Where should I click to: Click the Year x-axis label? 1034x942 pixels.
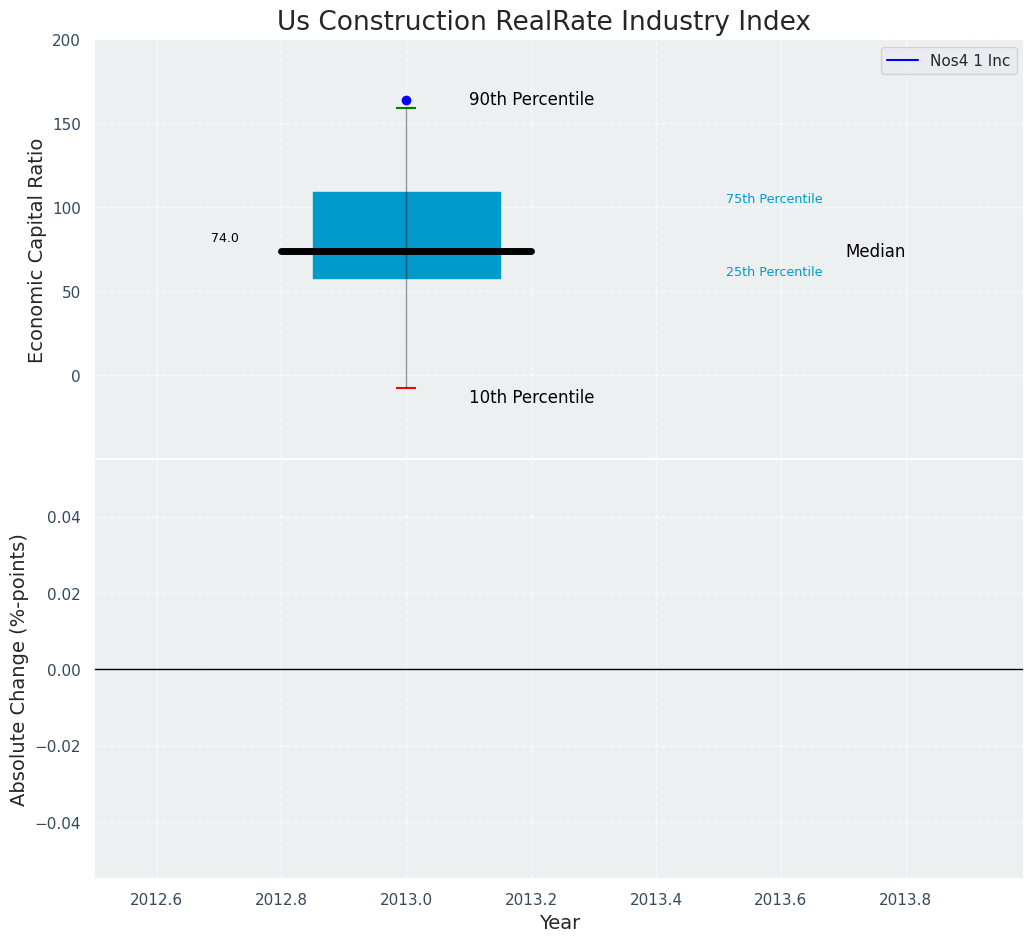point(559,922)
